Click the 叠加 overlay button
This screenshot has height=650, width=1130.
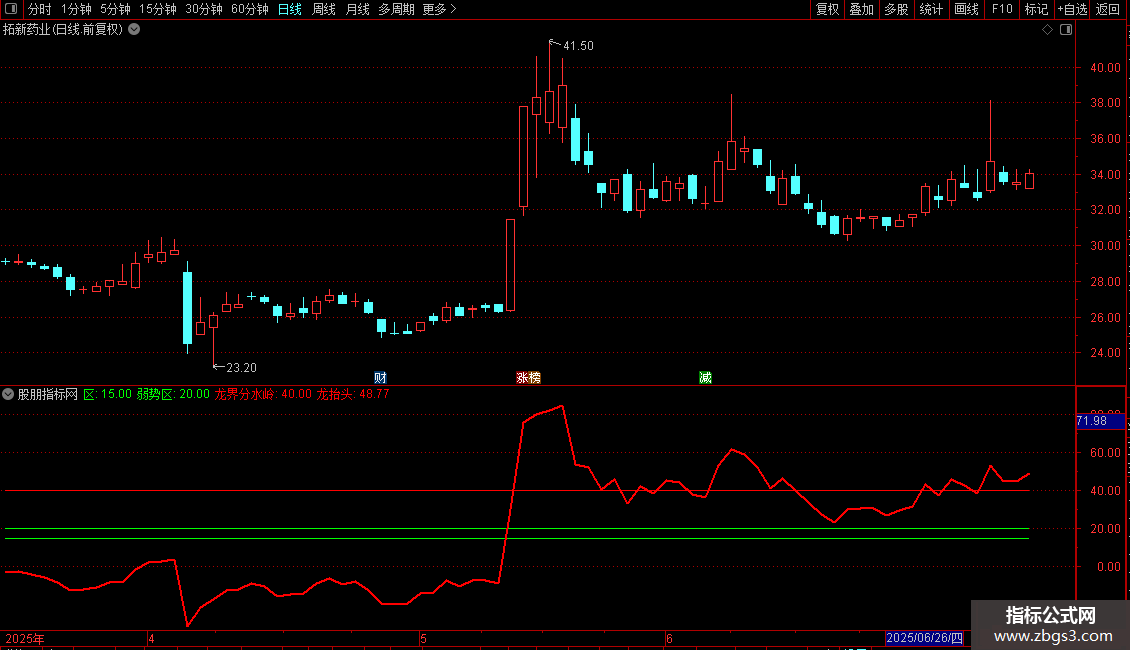pyautogui.click(x=862, y=9)
